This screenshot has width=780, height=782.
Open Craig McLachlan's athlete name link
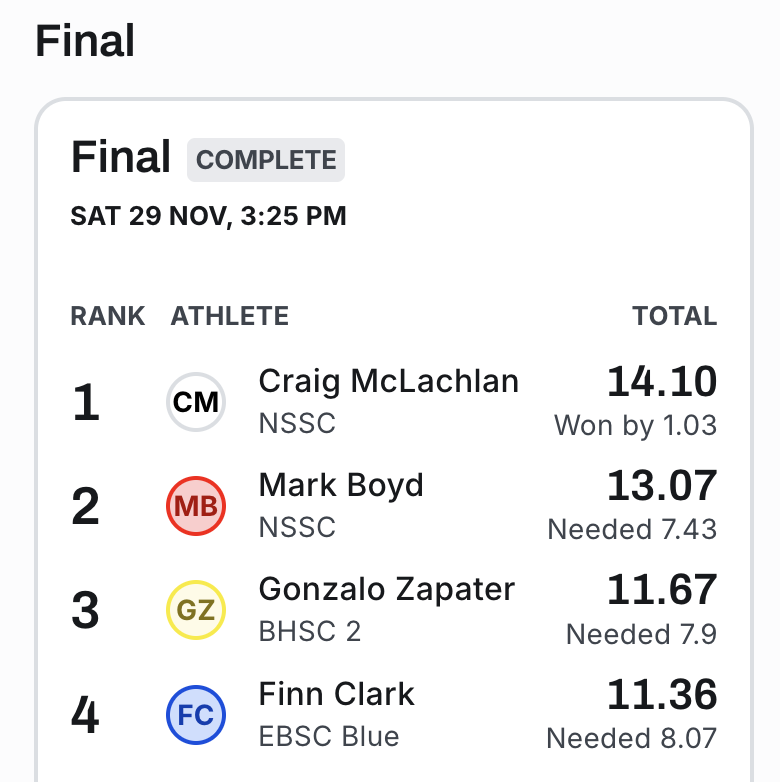388,381
